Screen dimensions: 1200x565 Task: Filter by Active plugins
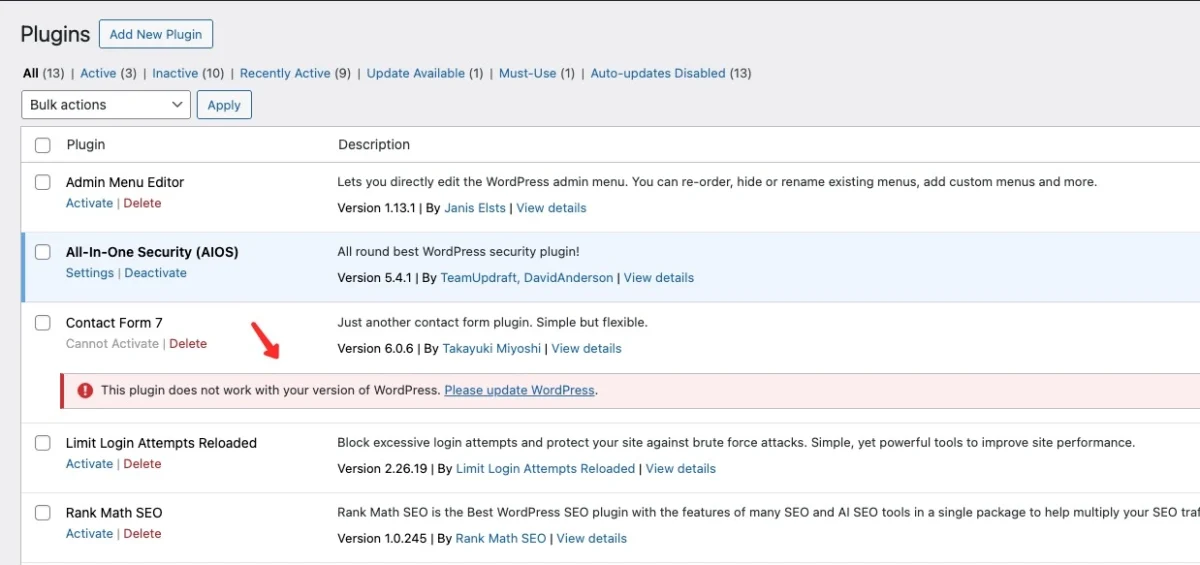[x=98, y=73]
